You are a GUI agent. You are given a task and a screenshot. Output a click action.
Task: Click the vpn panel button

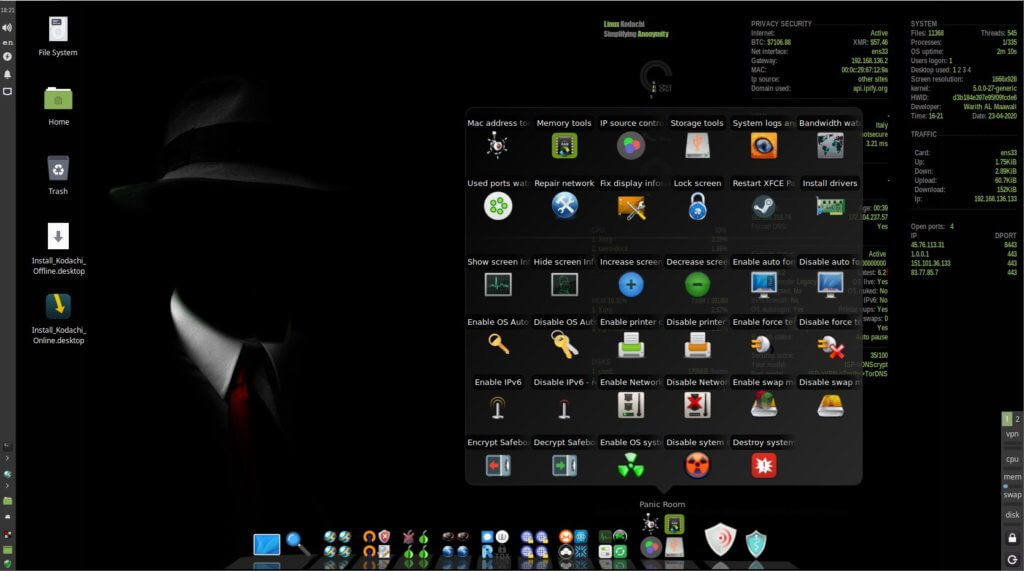pyautogui.click(x=1012, y=435)
